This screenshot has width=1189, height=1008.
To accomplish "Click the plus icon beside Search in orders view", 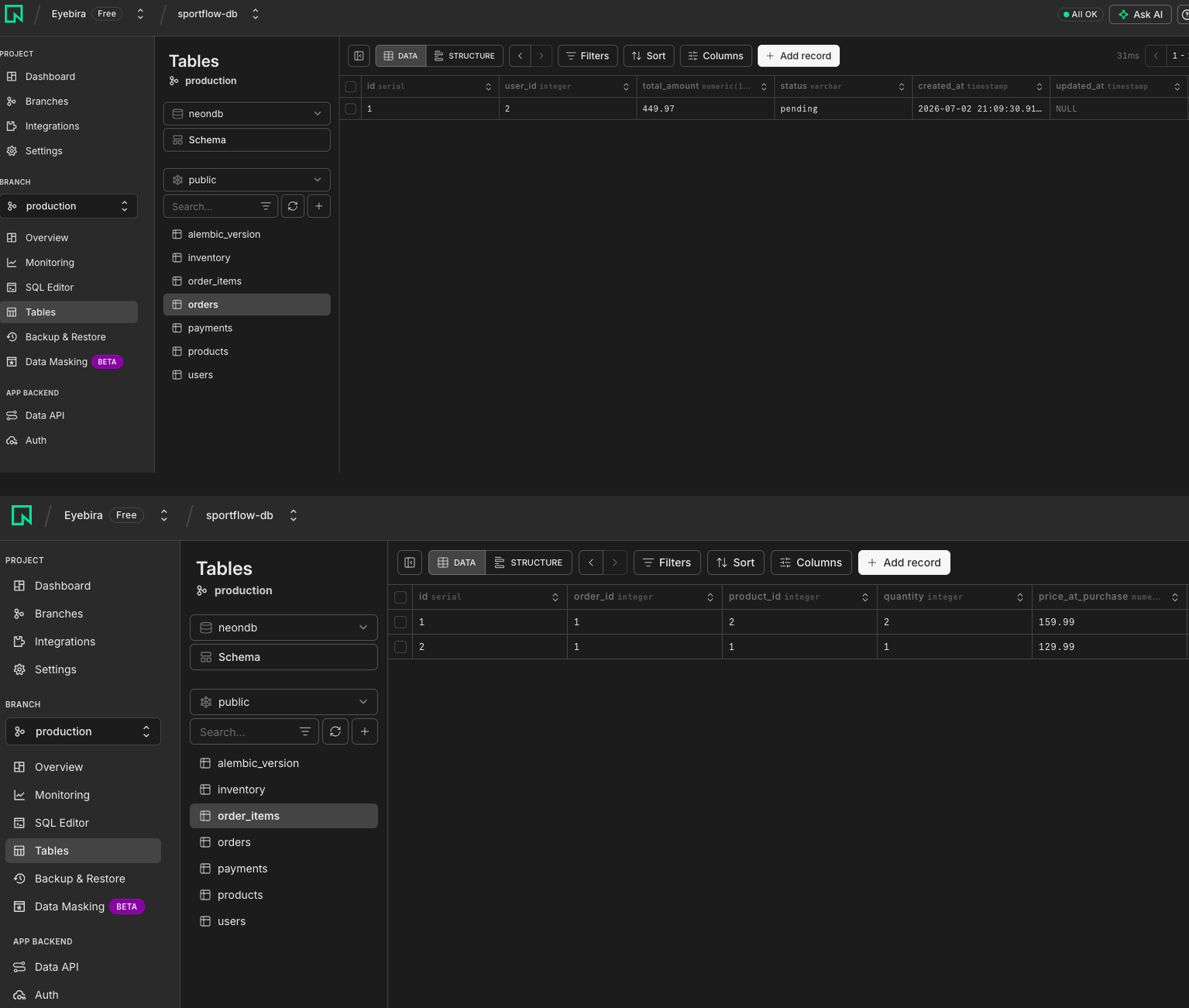I will click(x=319, y=206).
